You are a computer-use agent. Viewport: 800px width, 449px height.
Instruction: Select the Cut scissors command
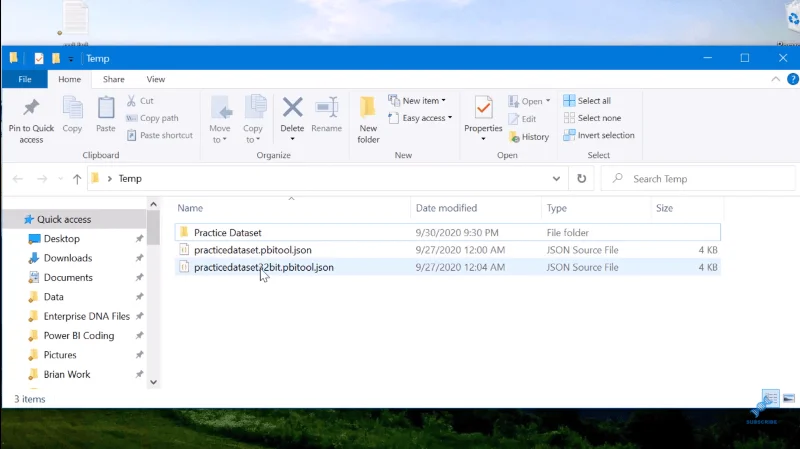click(140, 101)
